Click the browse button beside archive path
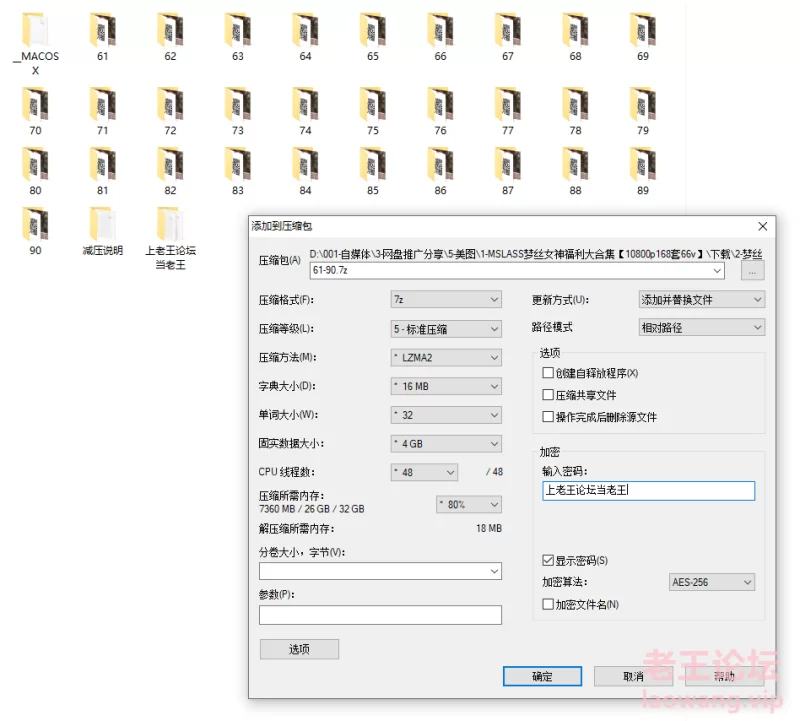The image size is (800, 721). click(x=752, y=271)
